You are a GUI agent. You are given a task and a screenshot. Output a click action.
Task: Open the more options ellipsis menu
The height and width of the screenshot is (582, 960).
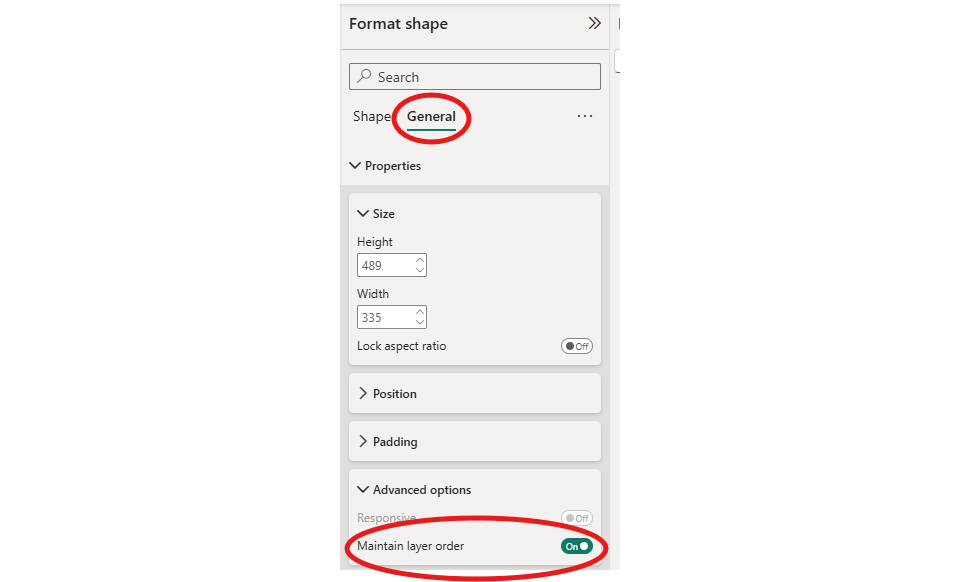585,117
